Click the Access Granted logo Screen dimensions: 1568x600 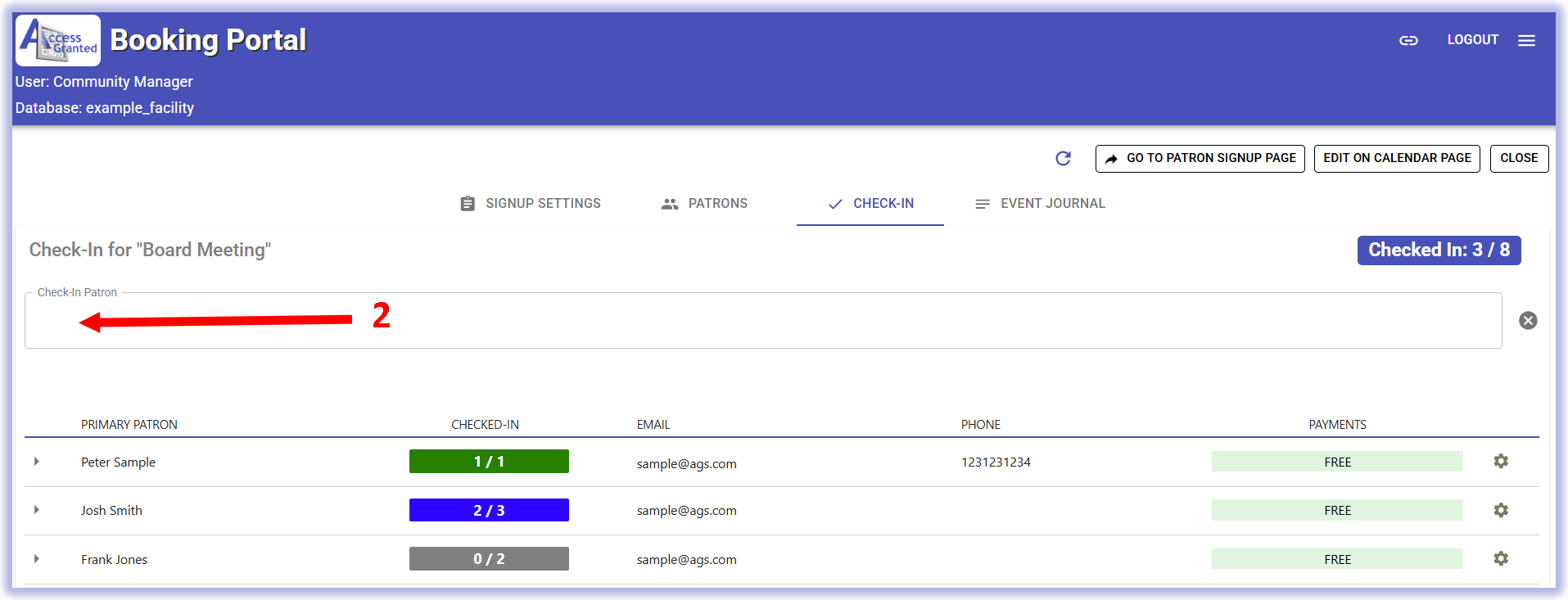[x=58, y=40]
